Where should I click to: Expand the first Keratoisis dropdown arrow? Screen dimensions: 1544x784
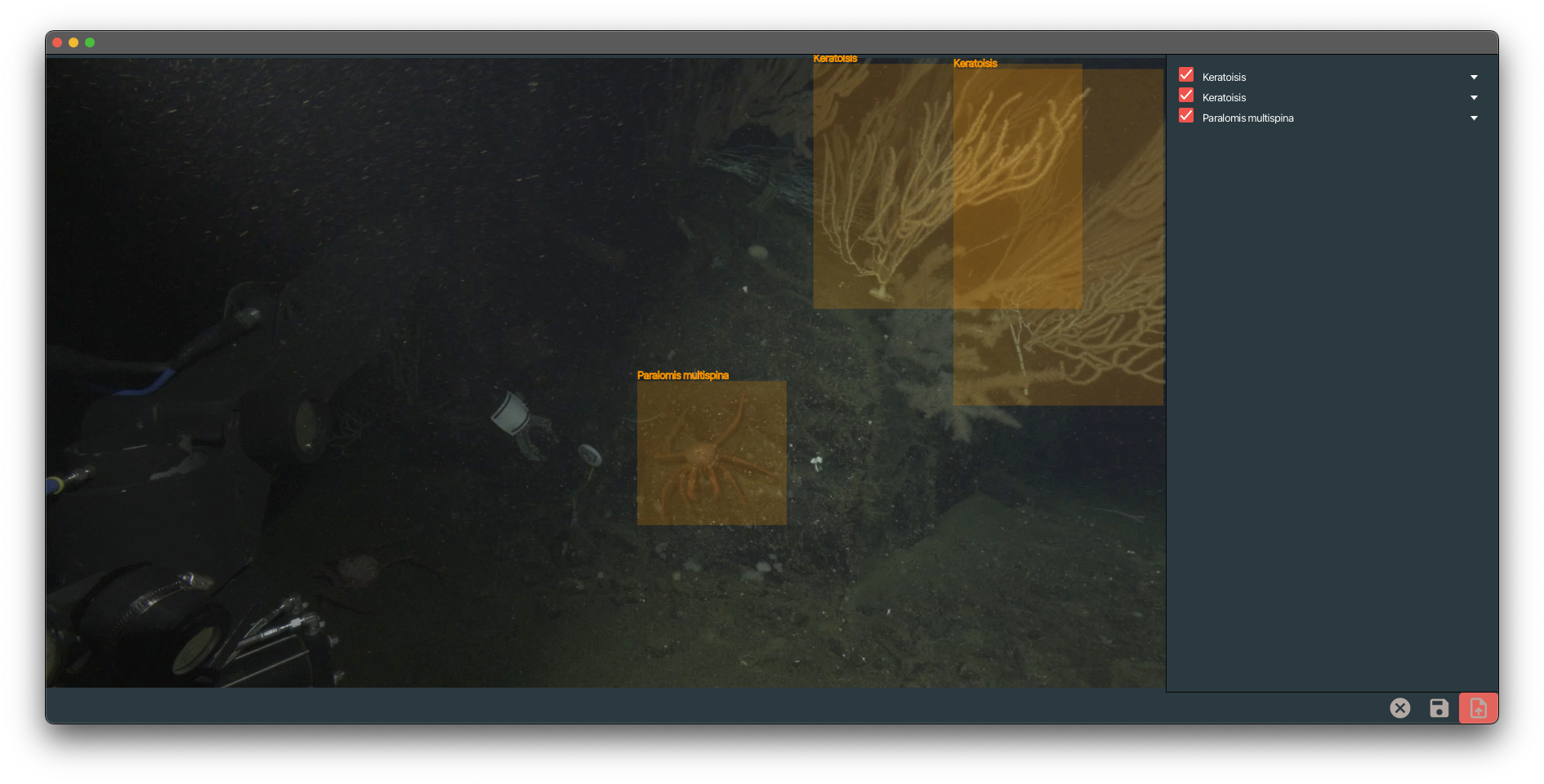[x=1474, y=77]
